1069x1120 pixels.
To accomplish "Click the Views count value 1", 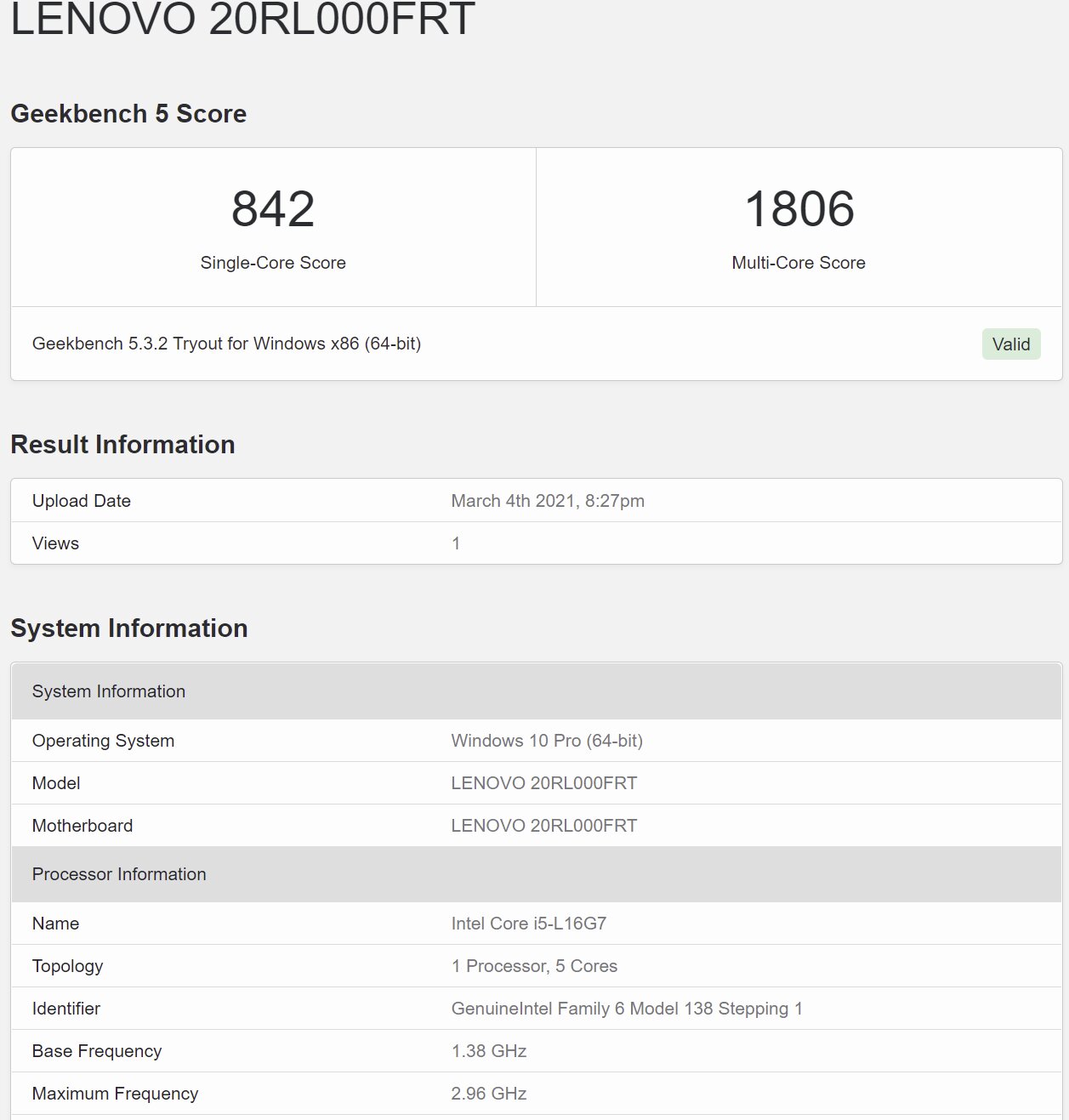I will click(x=456, y=543).
